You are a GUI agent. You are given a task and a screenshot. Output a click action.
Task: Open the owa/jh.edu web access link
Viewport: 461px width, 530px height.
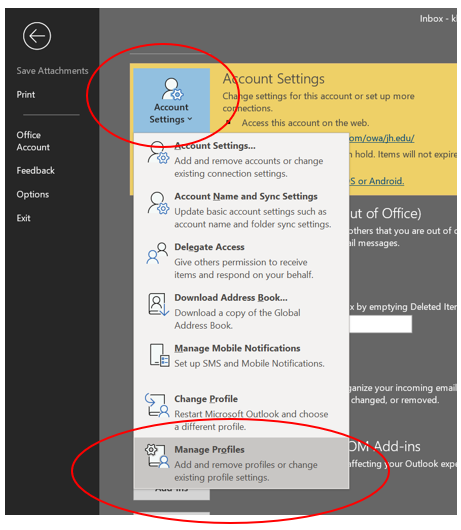(x=382, y=138)
